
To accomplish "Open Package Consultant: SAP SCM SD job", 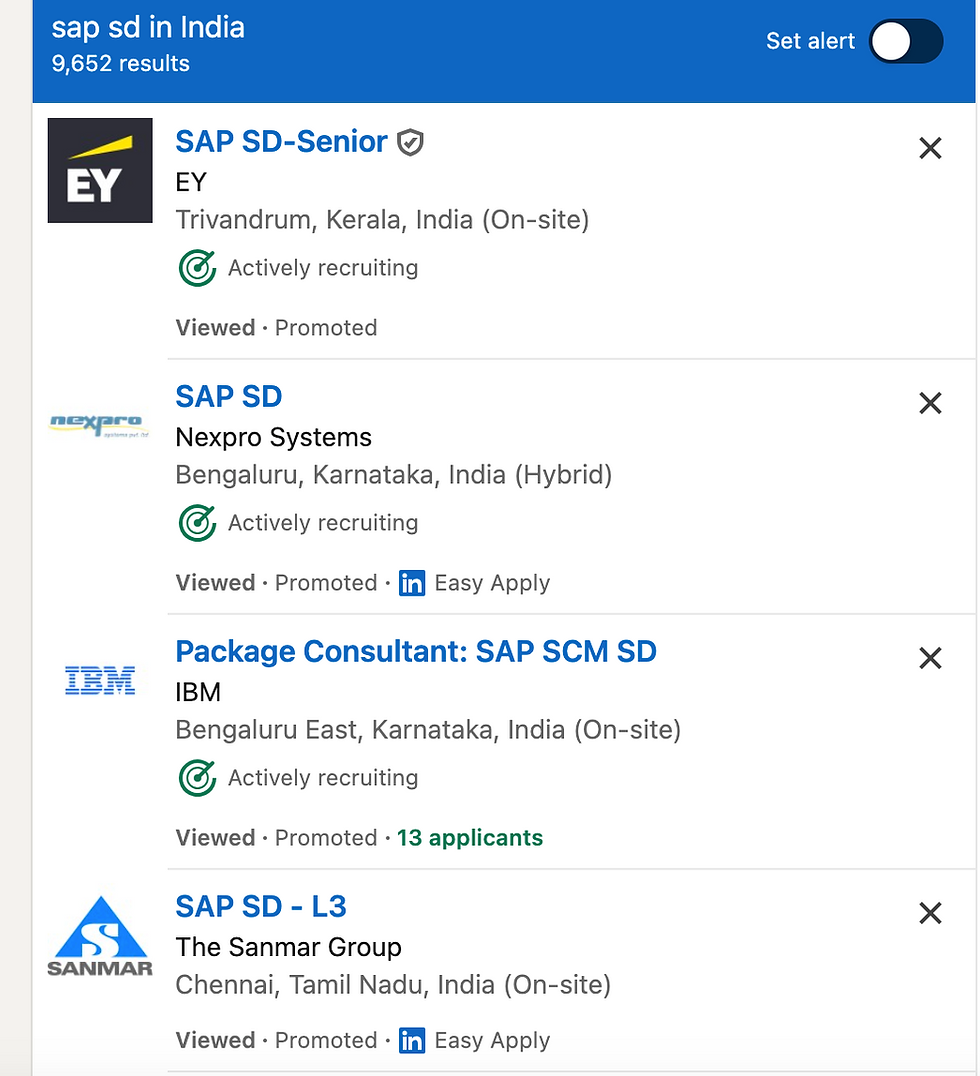I will pos(416,651).
